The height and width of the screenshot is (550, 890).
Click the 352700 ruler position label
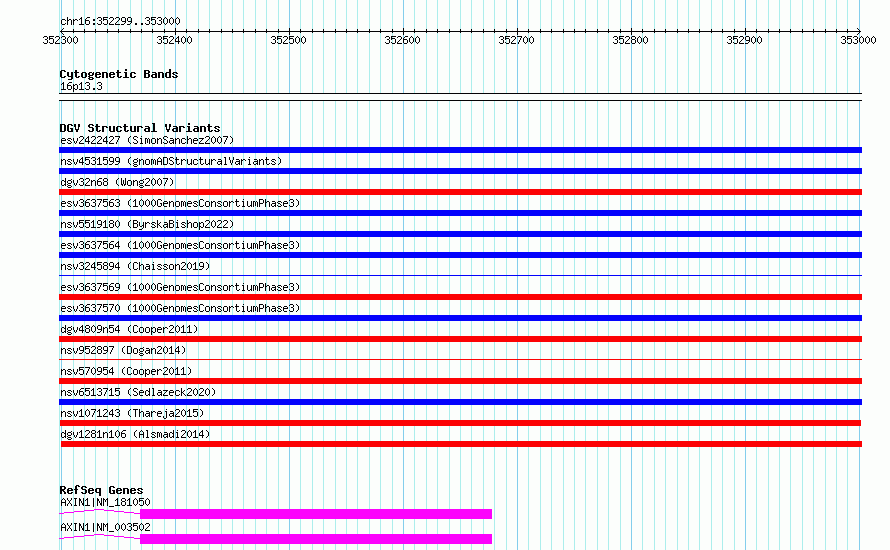(517, 40)
